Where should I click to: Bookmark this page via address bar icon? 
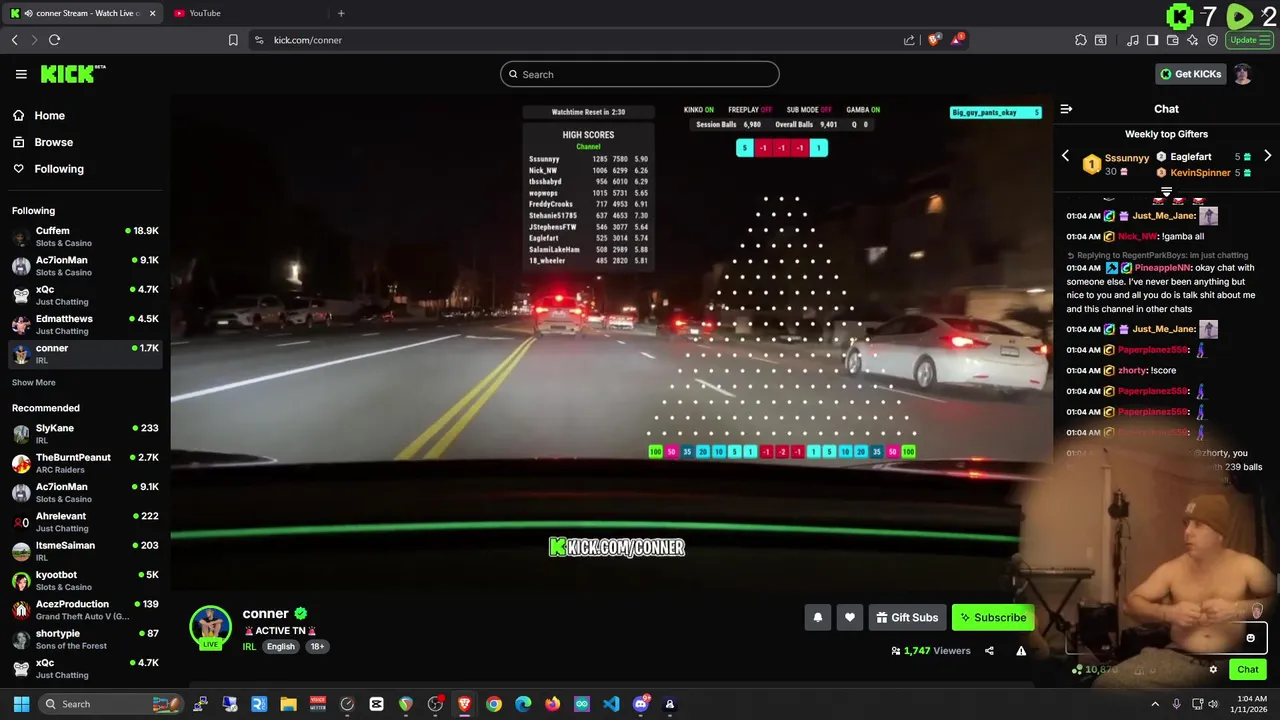tap(233, 40)
